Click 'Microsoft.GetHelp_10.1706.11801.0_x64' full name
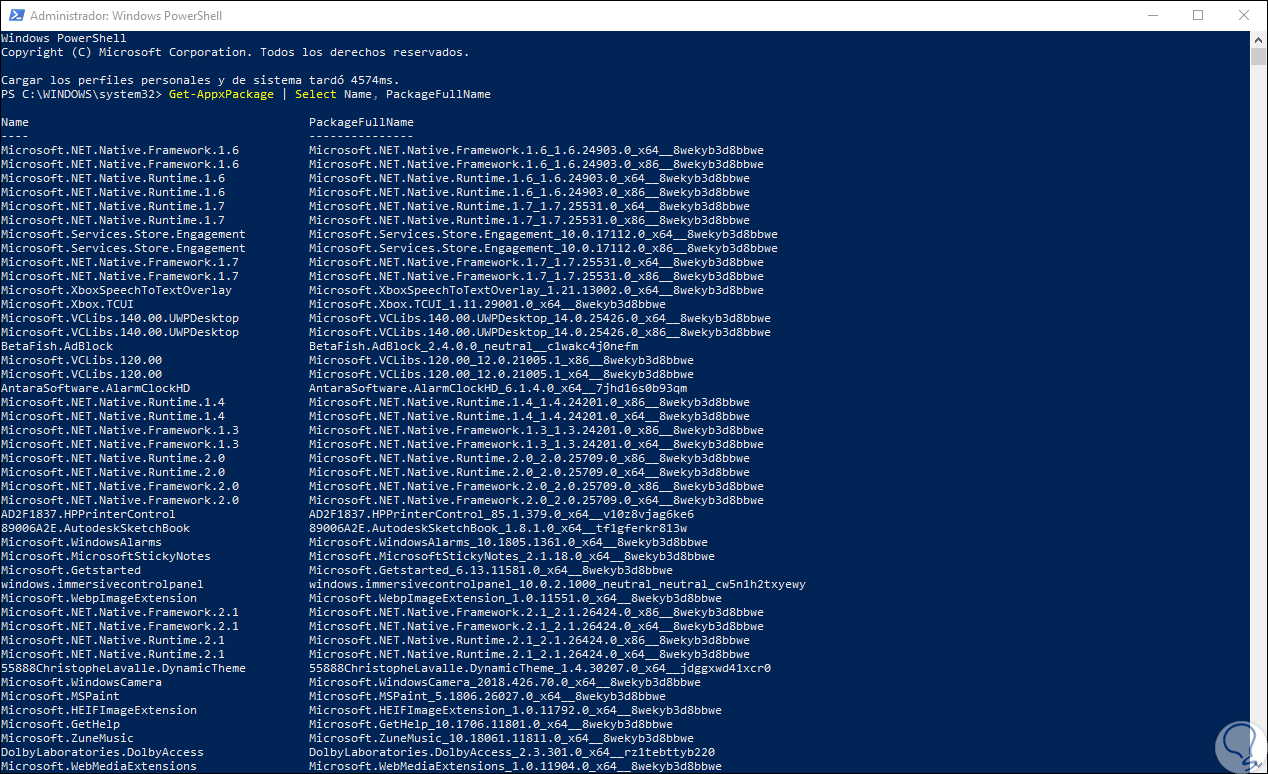The width and height of the screenshot is (1268, 774). point(491,724)
